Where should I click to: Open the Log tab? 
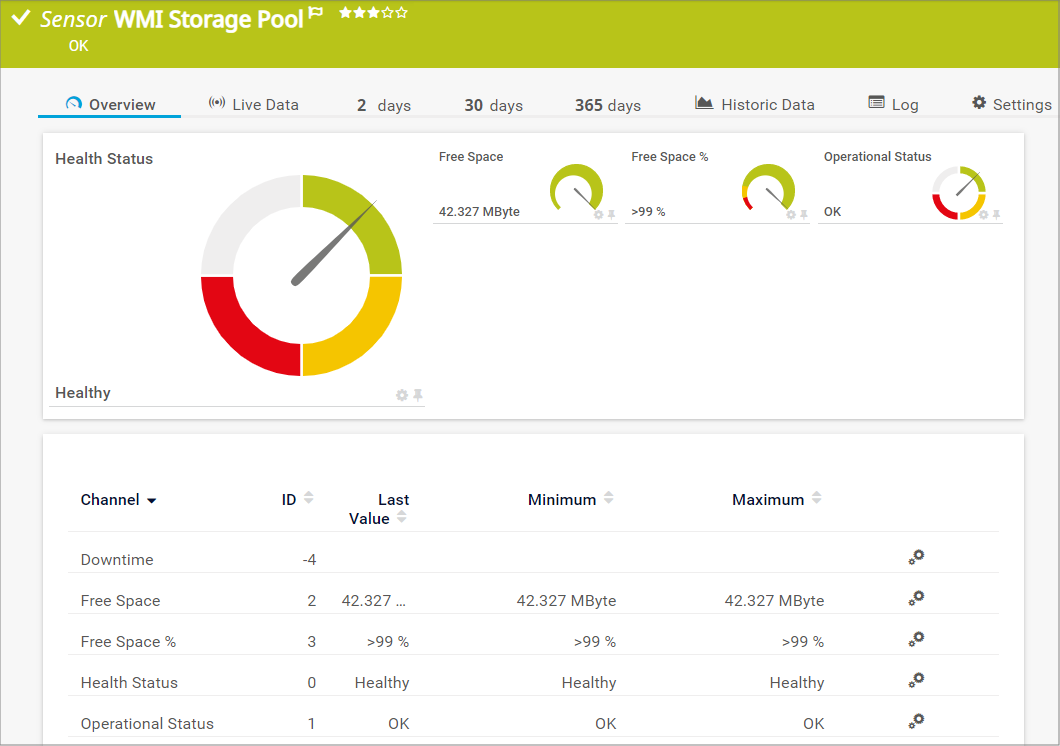coord(893,104)
